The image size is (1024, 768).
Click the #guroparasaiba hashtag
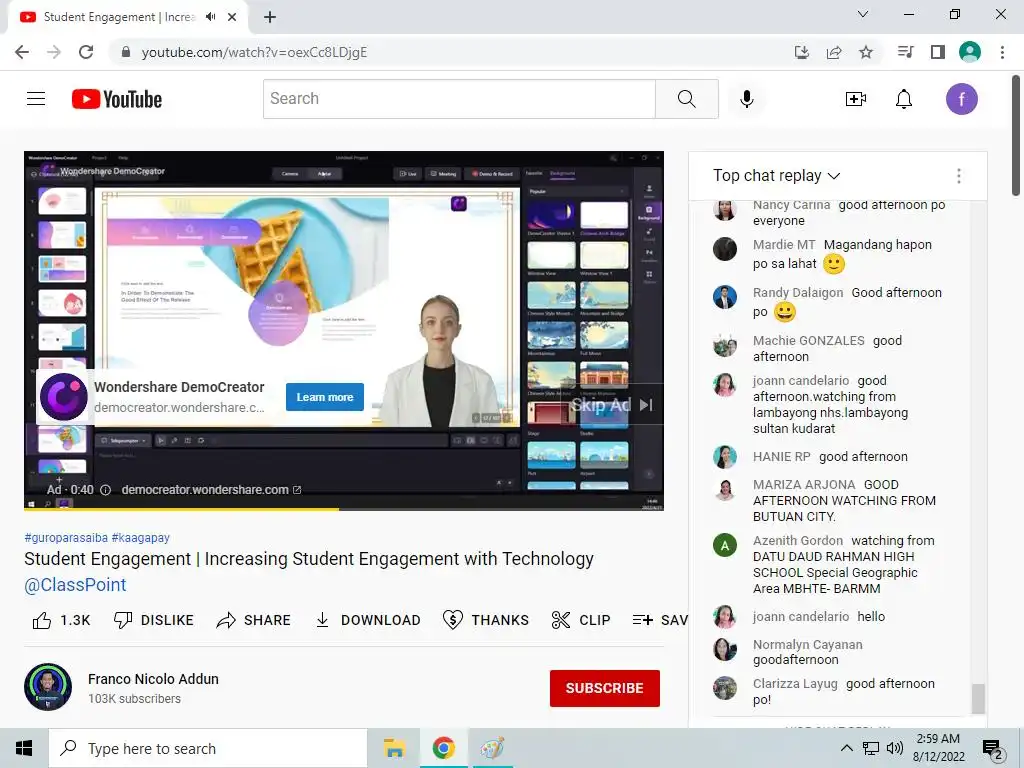pos(66,537)
